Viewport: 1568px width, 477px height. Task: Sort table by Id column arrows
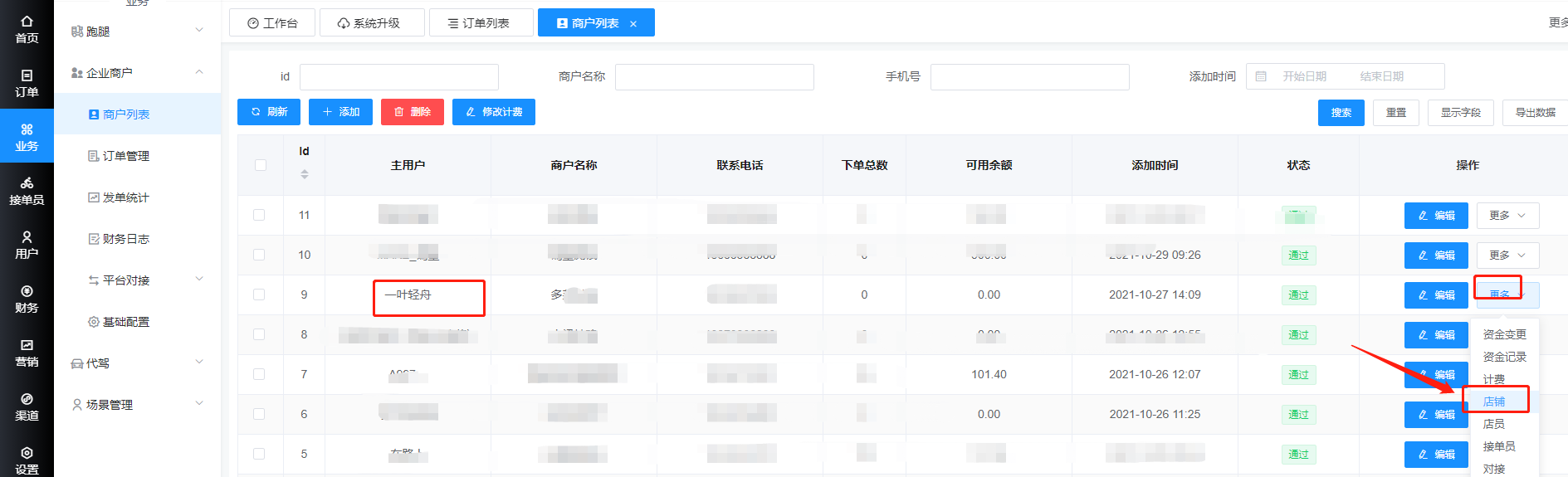[x=305, y=174]
